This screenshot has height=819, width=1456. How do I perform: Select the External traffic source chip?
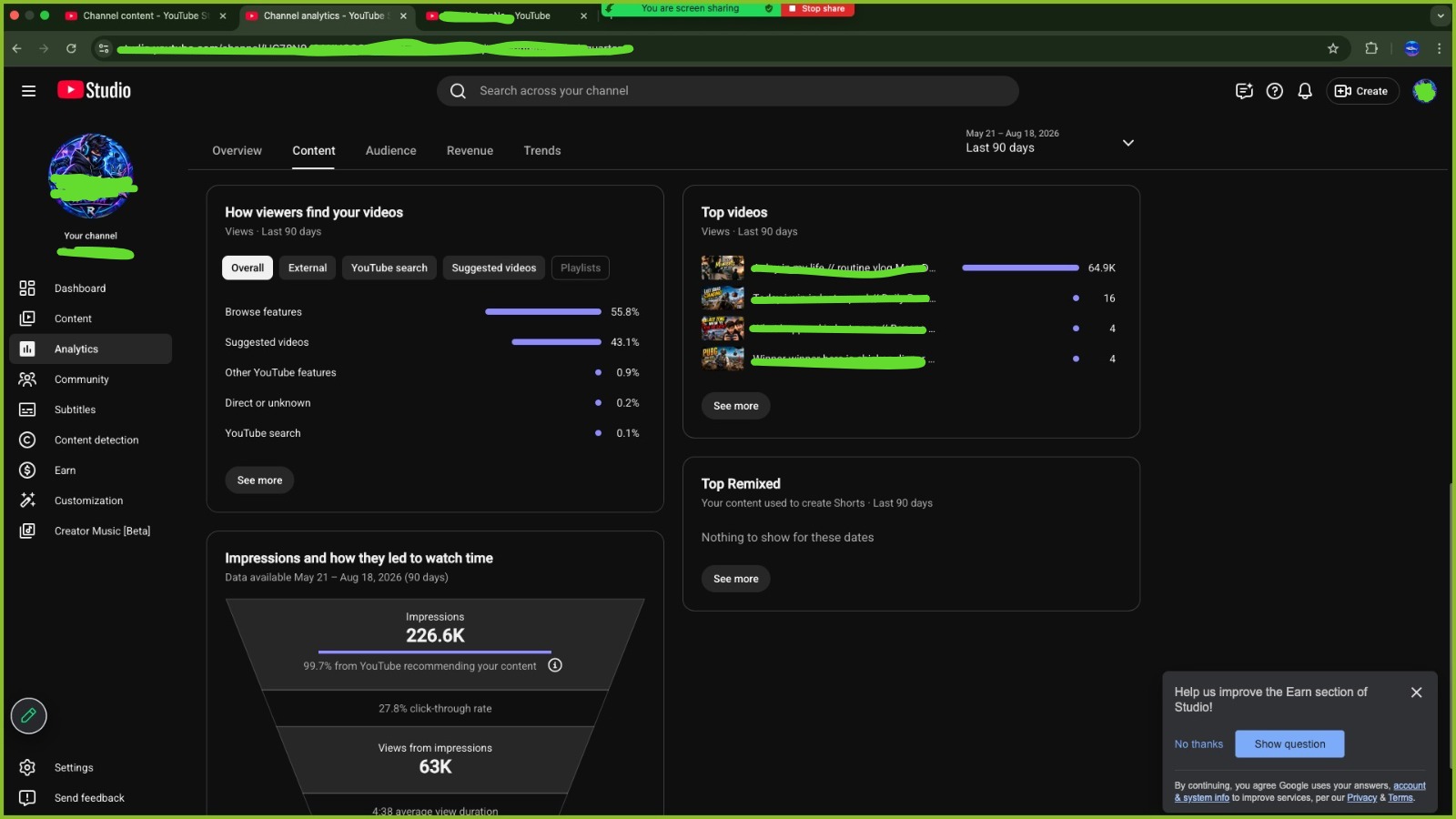308,268
